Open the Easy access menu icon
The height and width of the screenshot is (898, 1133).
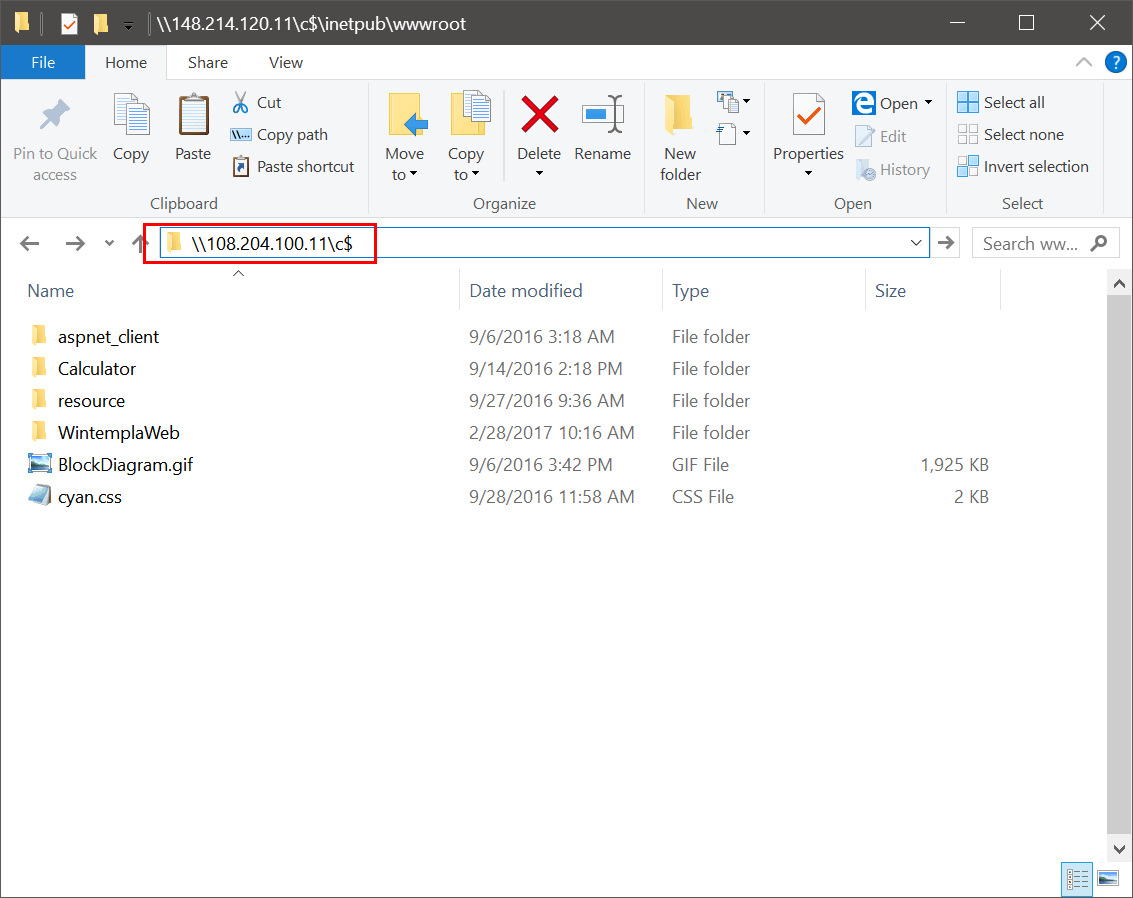pos(733,134)
